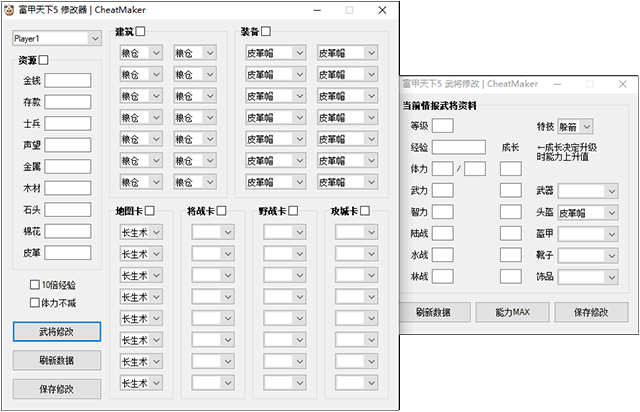Click 刷新数据 in the 武将修改 window
This screenshot has width=640, height=412.
click(435, 312)
